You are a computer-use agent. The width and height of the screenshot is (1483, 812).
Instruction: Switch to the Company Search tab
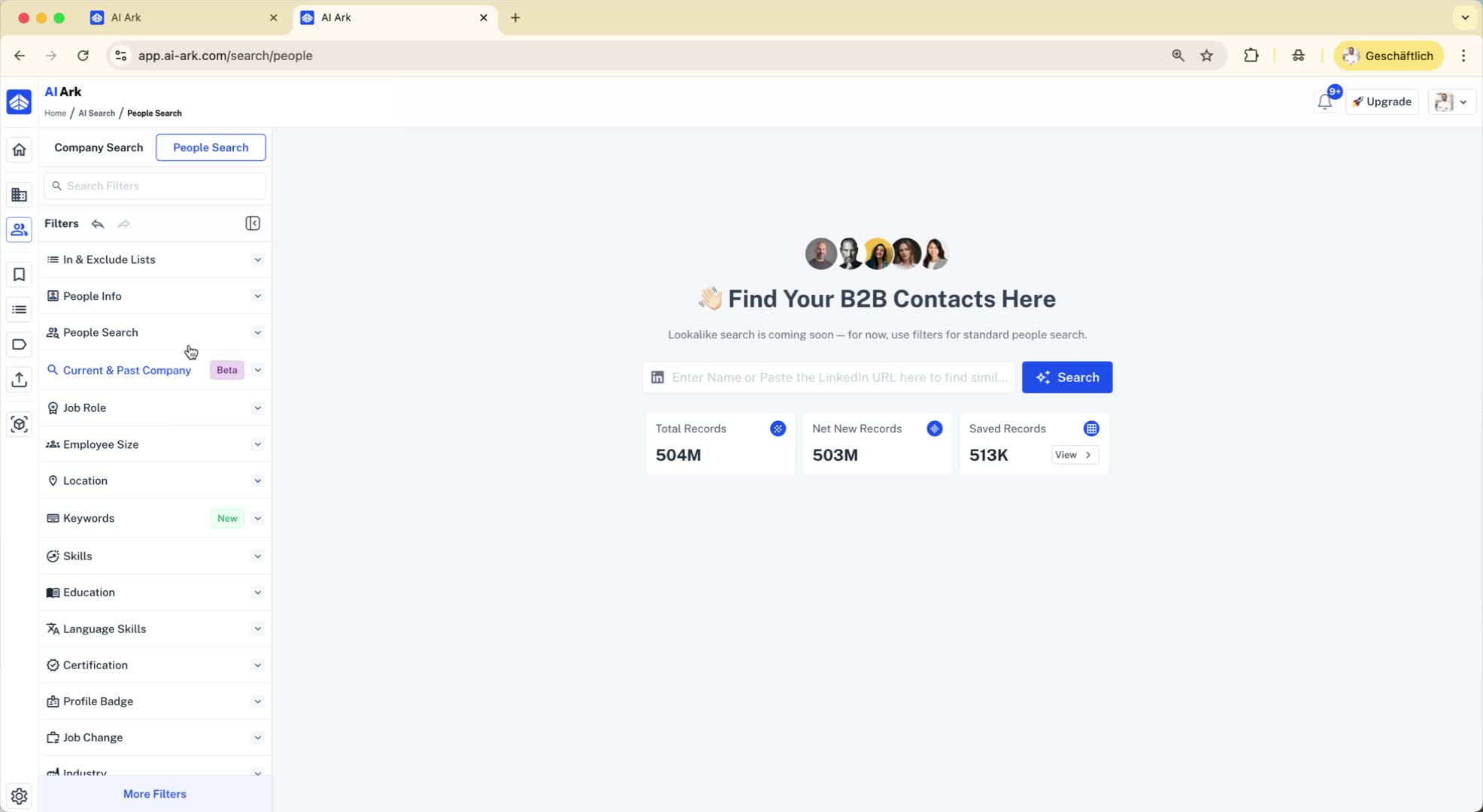point(99,147)
